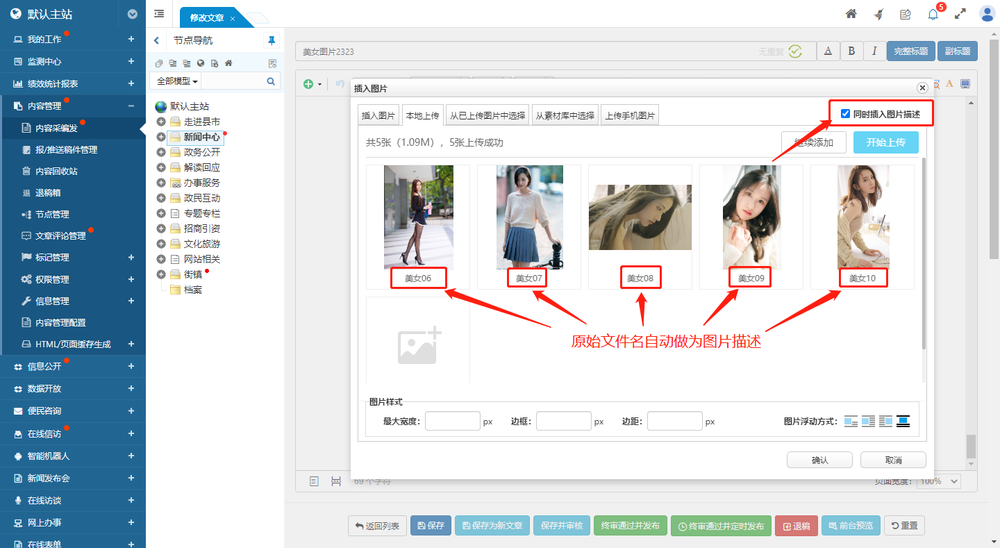This screenshot has height=548, width=1000.
Task: Switch to the 从素材库中选择 tab
Action: [x=564, y=115]
